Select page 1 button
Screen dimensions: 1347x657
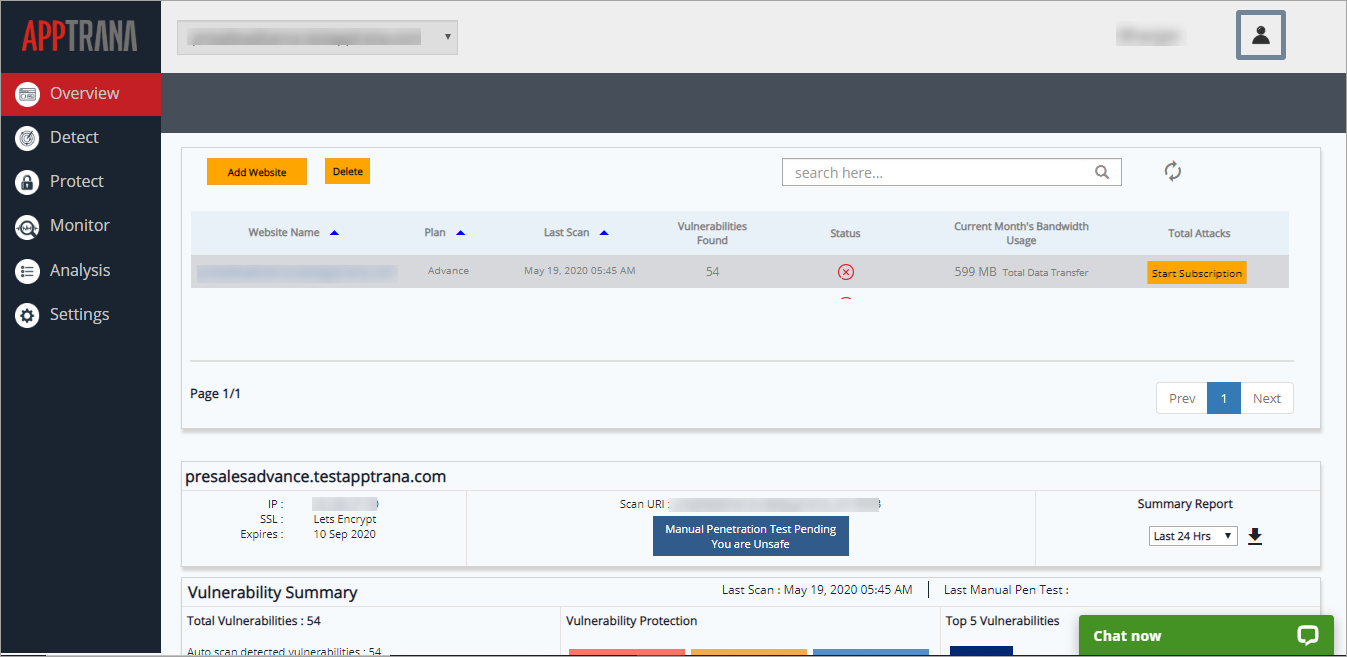[x=1224, y=398]
